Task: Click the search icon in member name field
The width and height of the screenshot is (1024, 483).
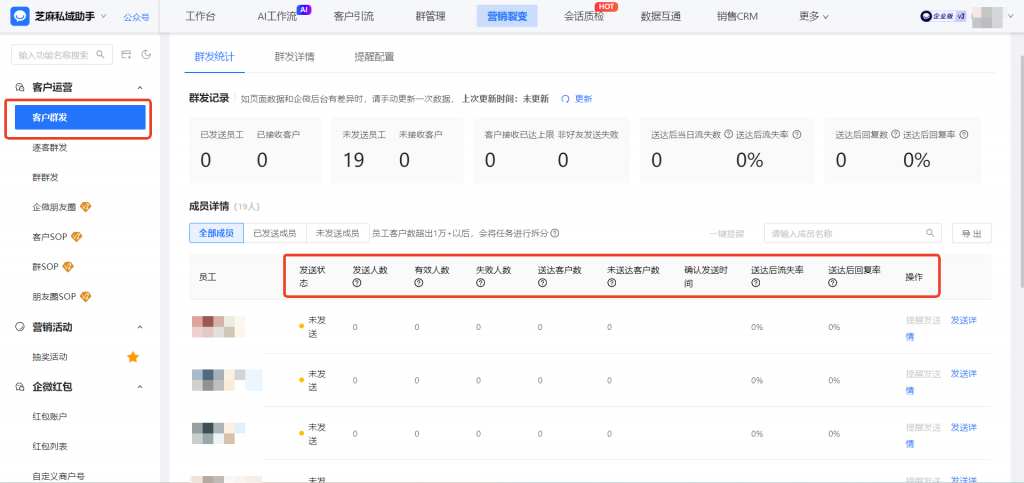Action: click(930, 233)
